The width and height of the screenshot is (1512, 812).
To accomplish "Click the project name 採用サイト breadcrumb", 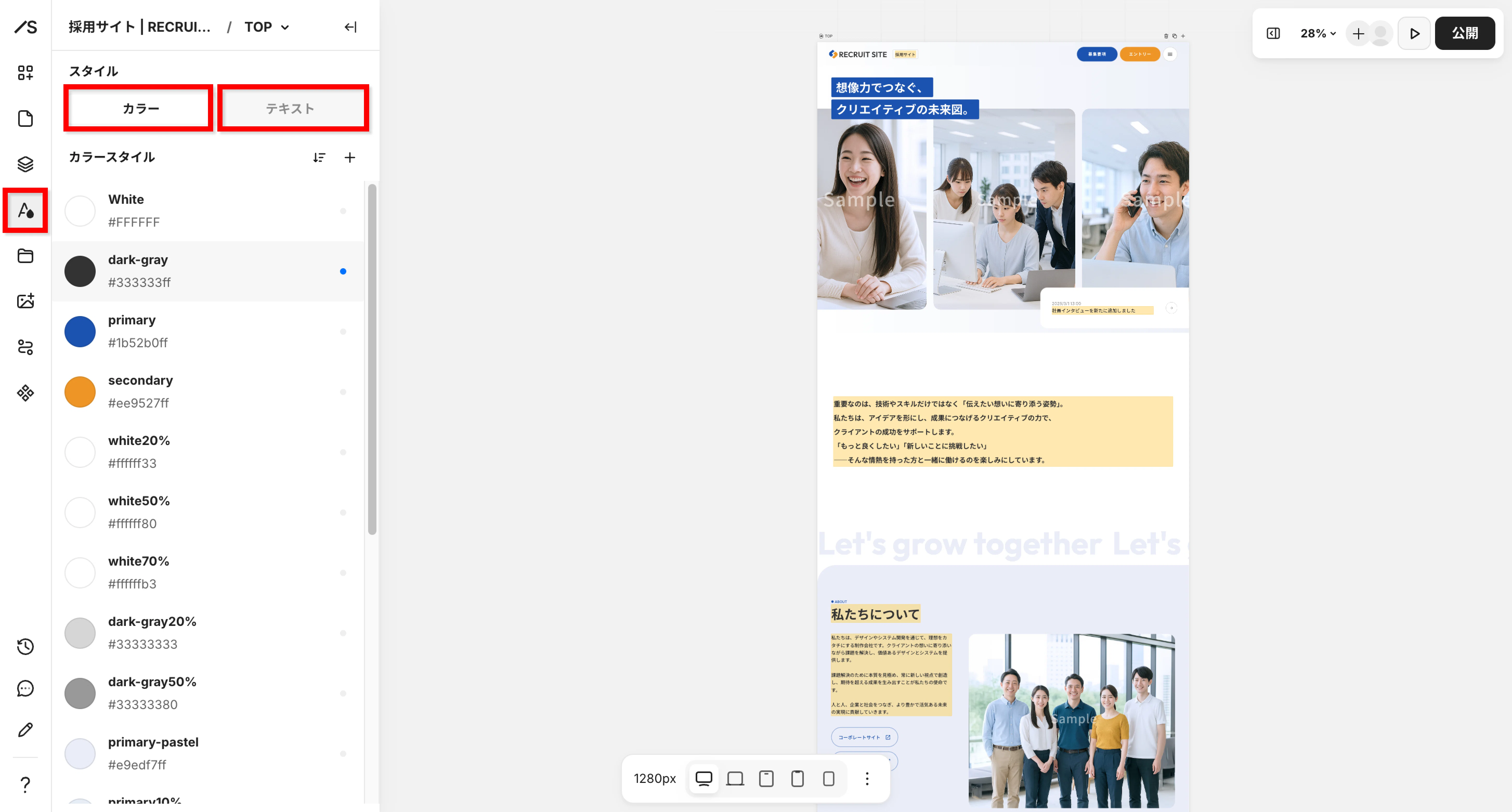I will point(139,27).
